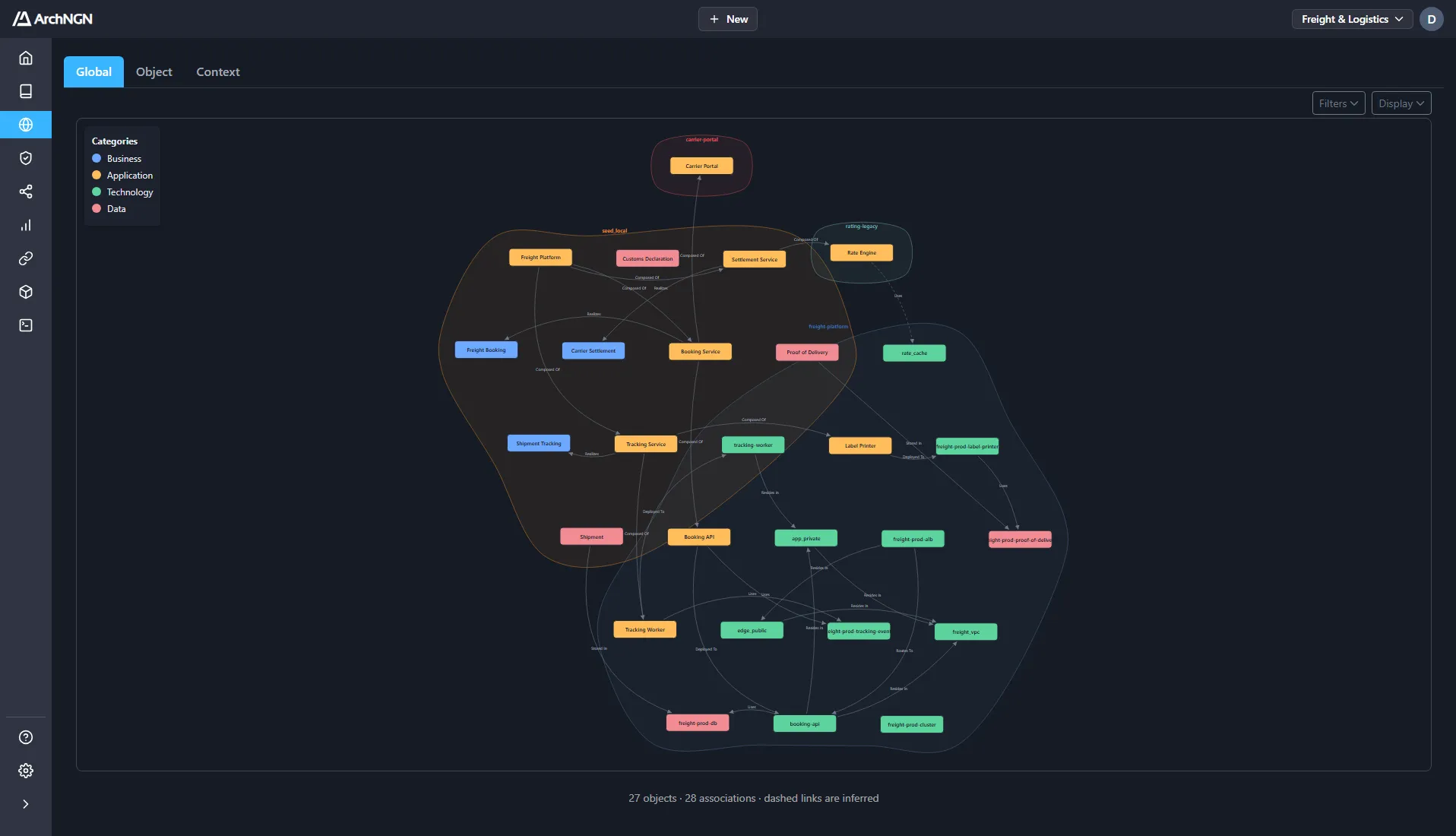Toggle the Data category in legend

click(x=109, y=209)
